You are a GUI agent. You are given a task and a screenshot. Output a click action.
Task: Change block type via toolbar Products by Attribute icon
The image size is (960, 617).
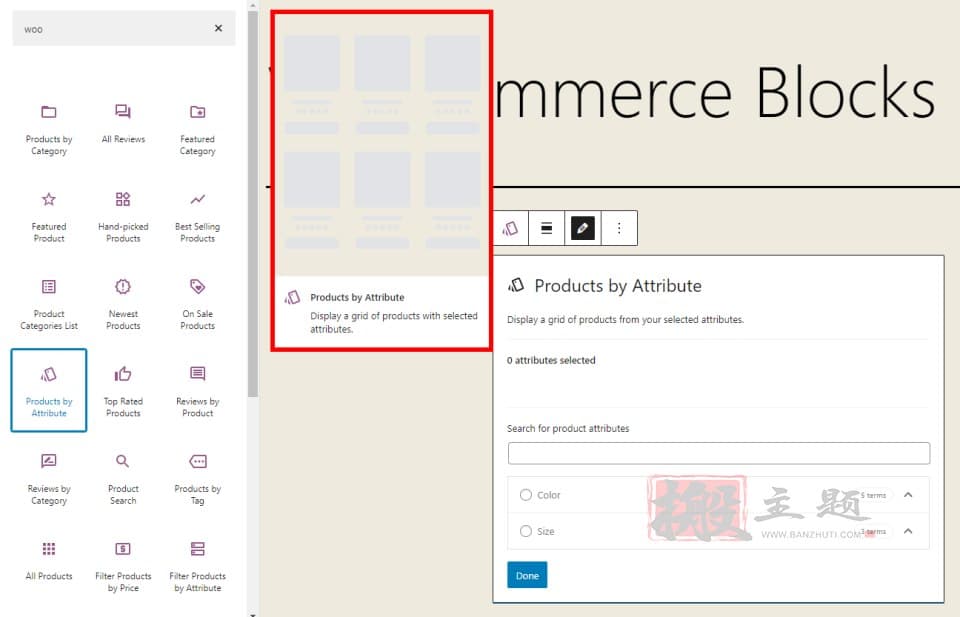(511, 228)
